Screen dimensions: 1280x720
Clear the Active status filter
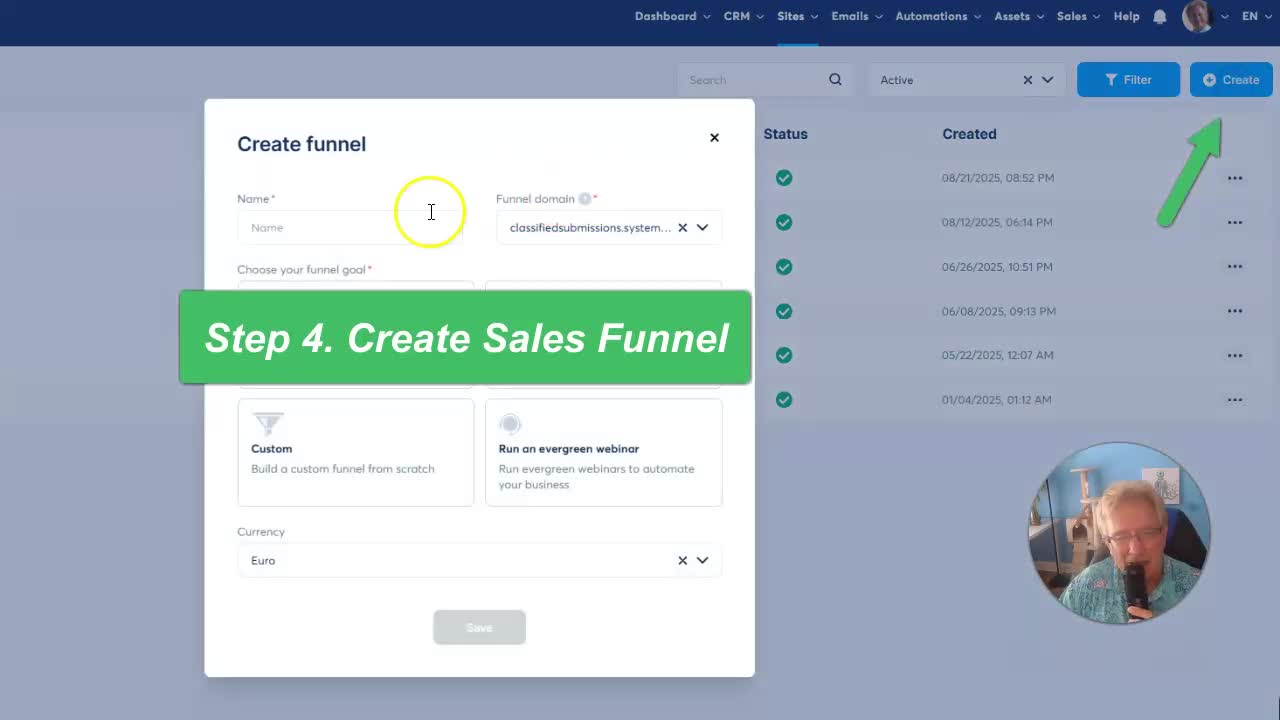click(x=1027, y=80)
